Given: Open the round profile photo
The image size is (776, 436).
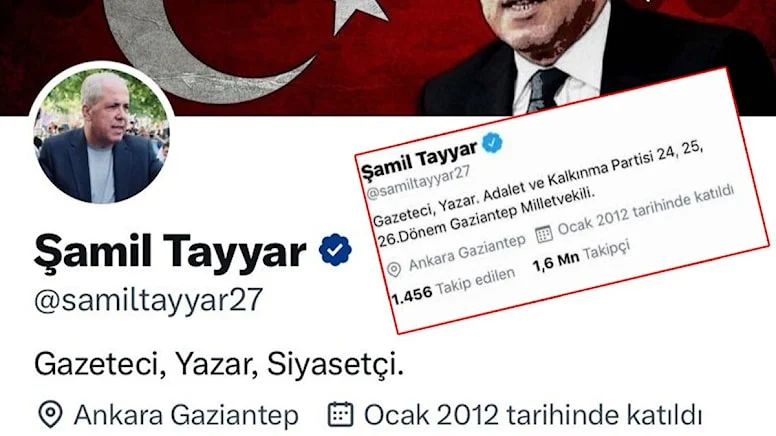Looking at the screenshot, I should [x=101, y=137].
